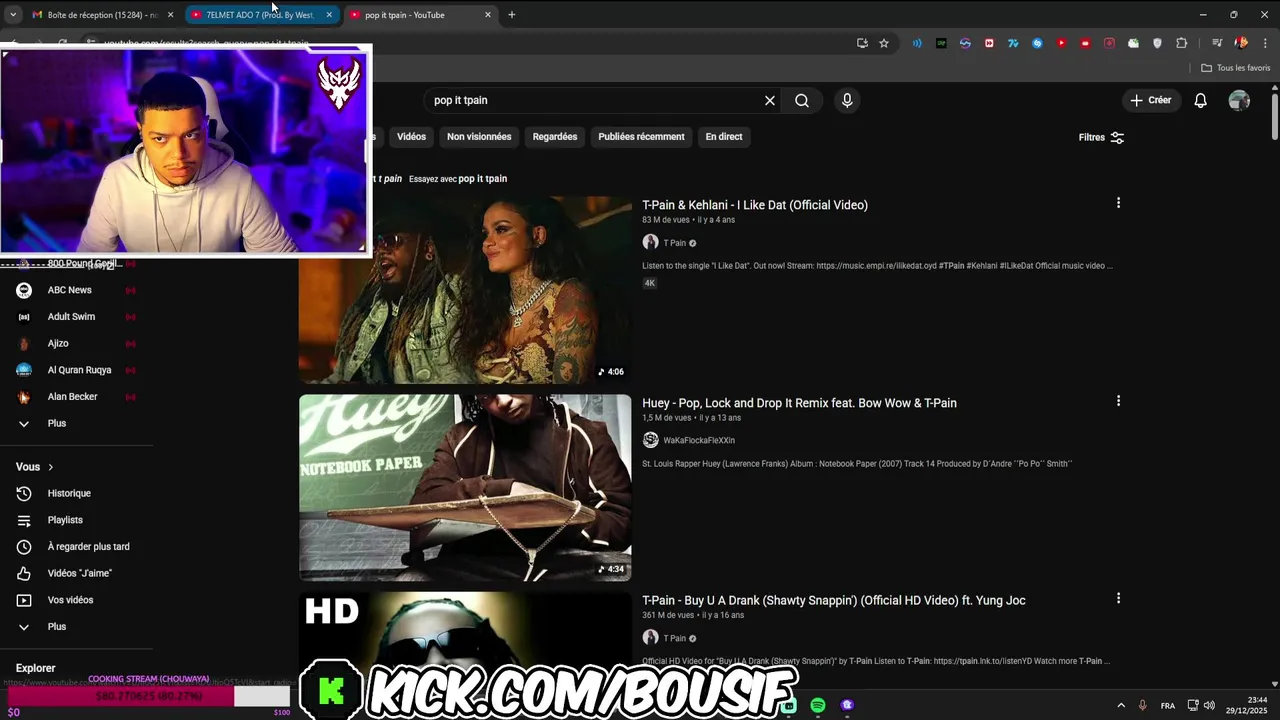Click the Huey Notebook Paper video thumbnail
Screen dimensions: 1280x720
point(465,488)
